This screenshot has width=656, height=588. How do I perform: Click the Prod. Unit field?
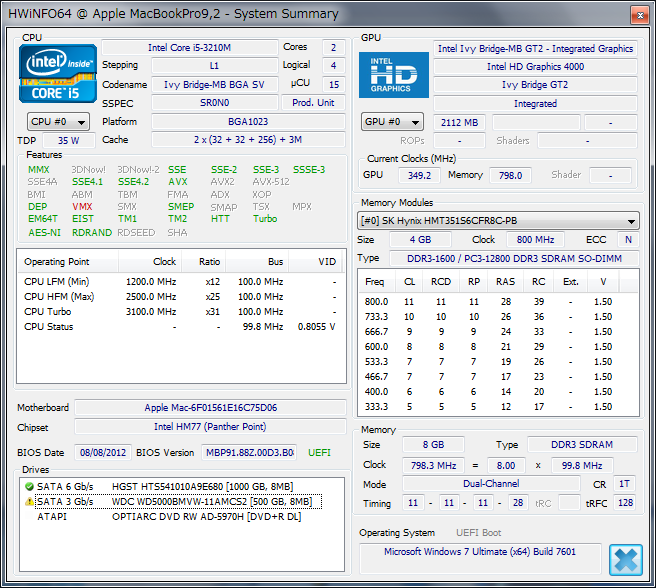point(313,103)
